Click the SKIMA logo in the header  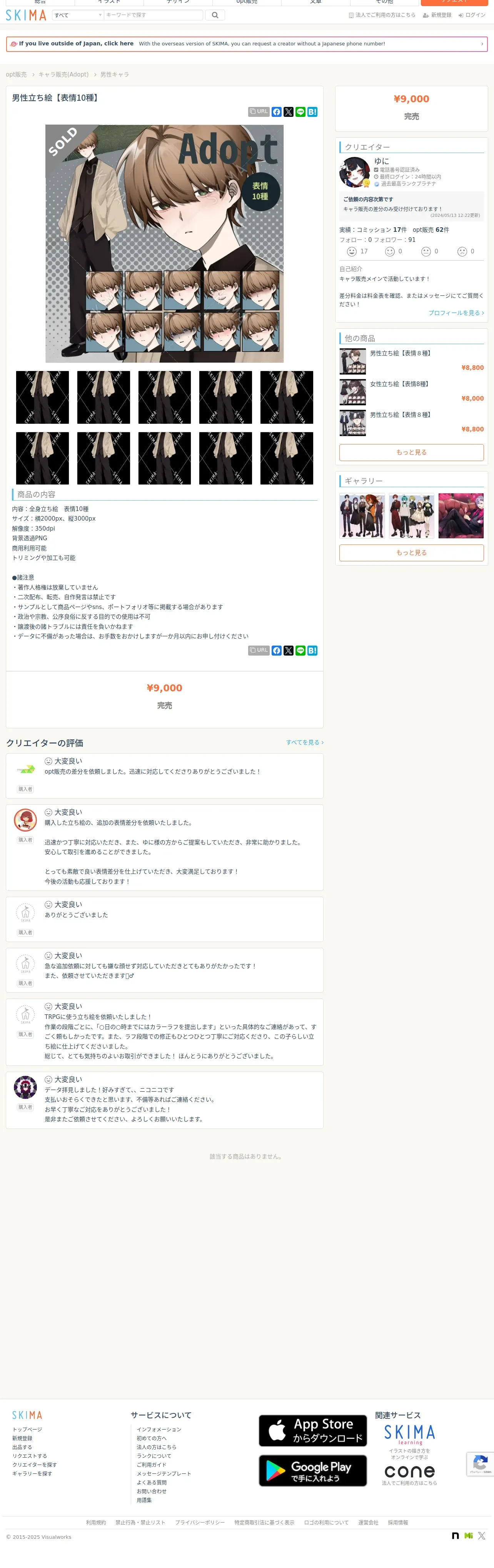click(26, 15)
